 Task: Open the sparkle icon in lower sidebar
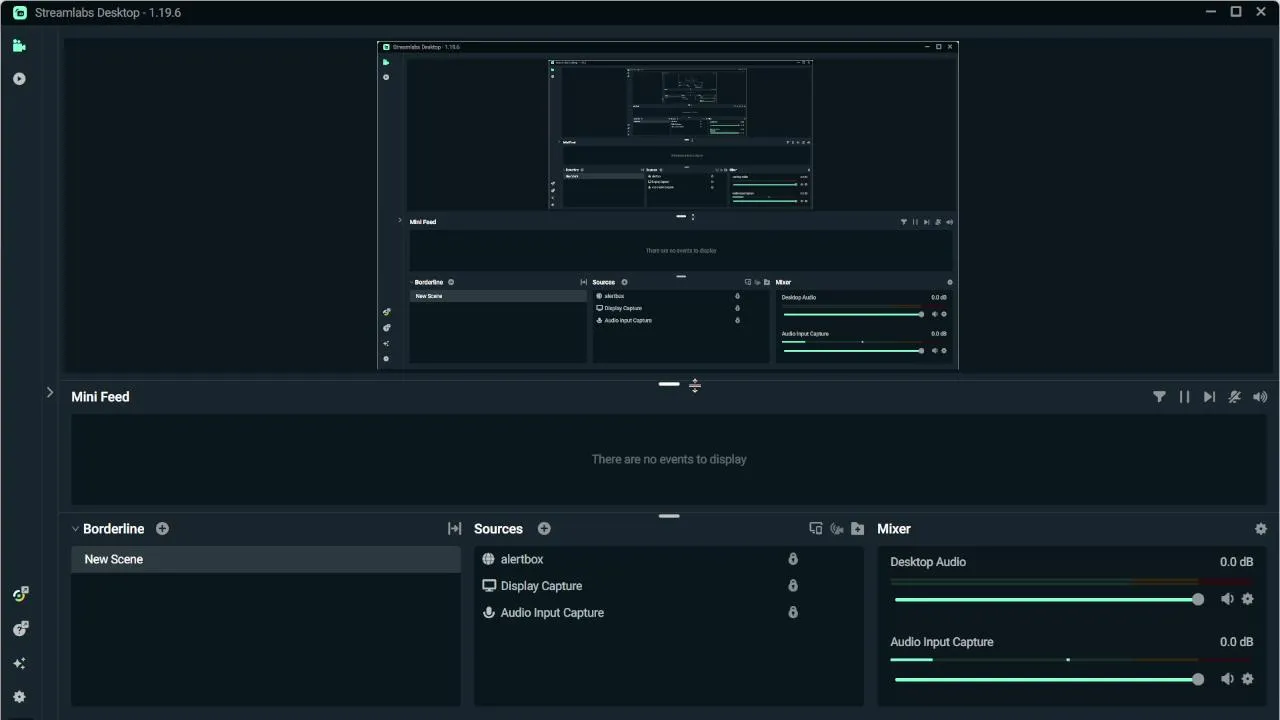tap(19, 663)
